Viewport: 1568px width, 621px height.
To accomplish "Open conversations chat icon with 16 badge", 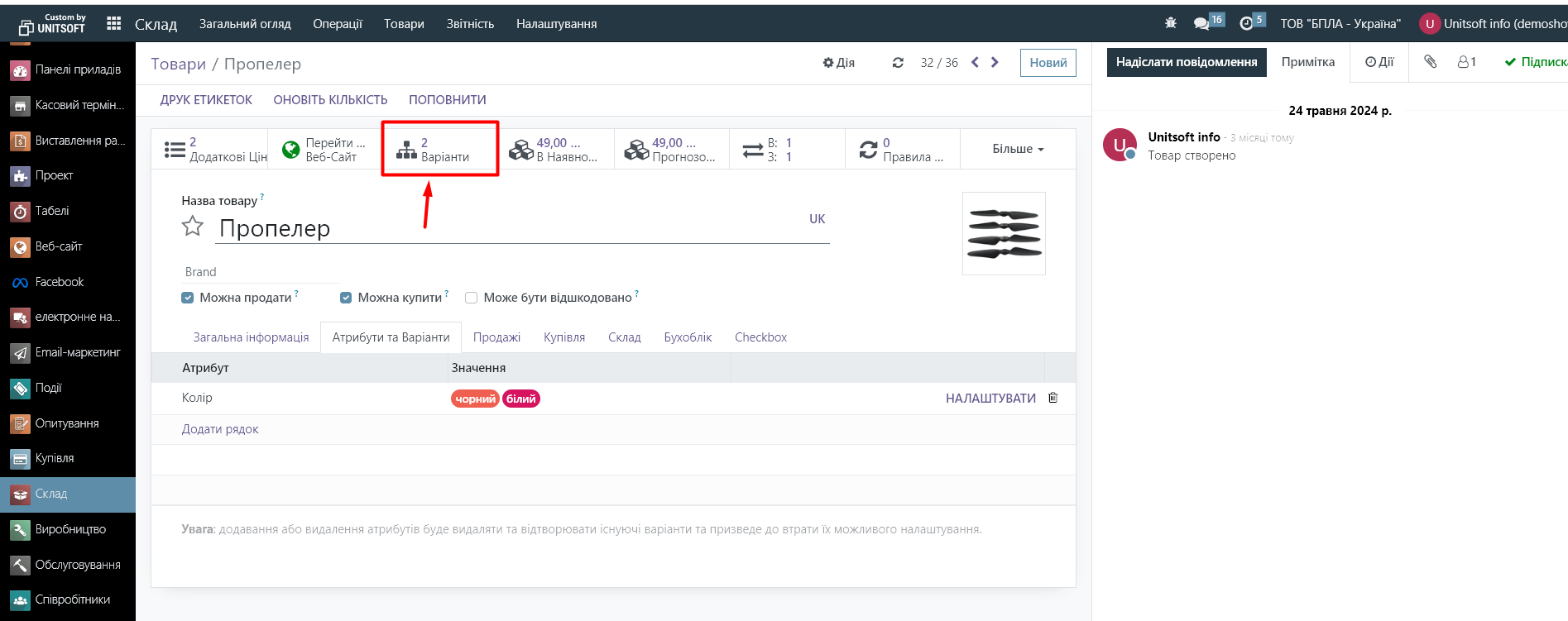I will 1201,24.
